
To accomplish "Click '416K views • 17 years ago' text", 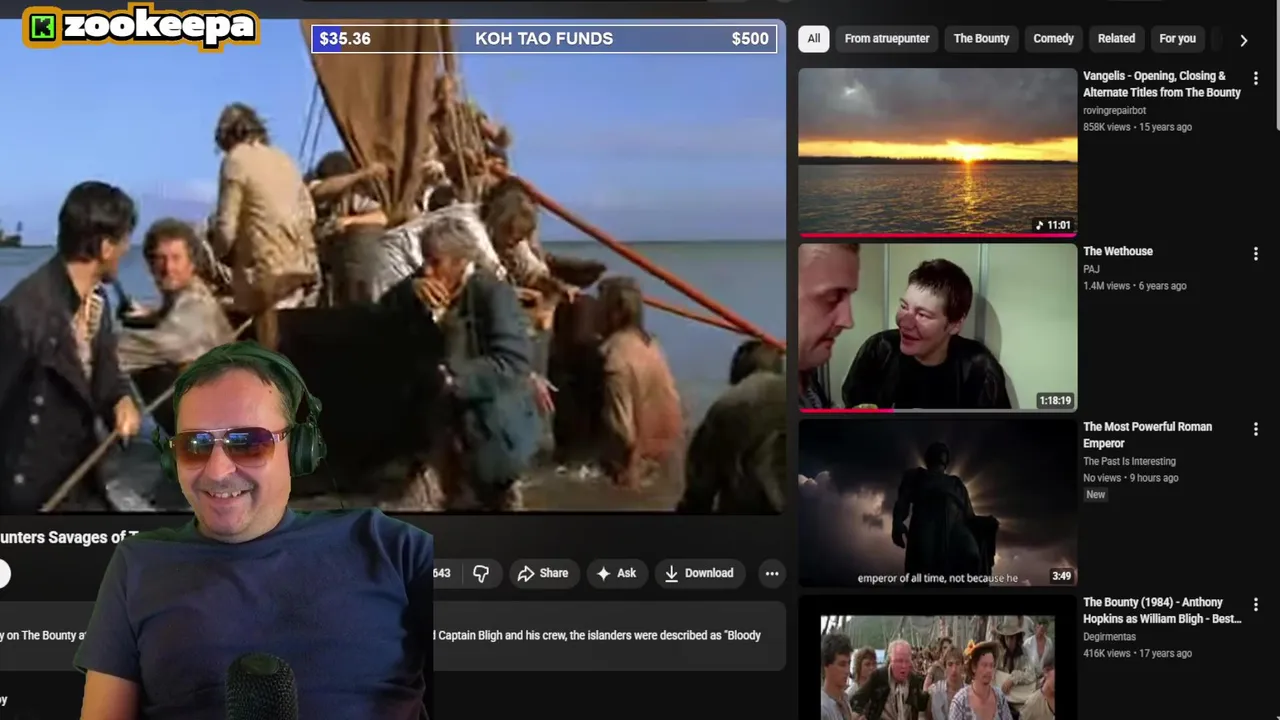I will [x=1137, y=653].
